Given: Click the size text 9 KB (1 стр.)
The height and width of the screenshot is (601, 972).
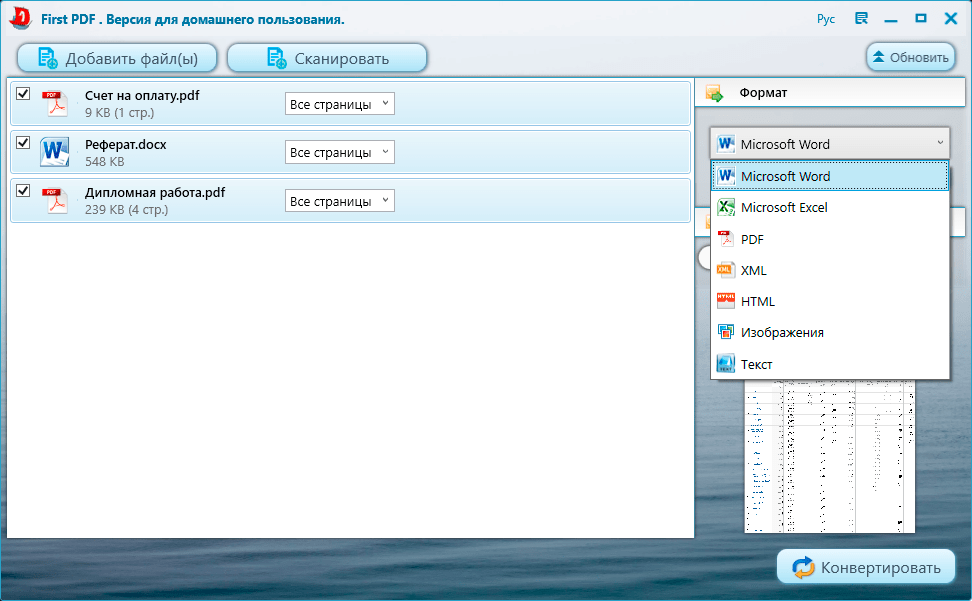Looking at the screenshot, I should 120,113.
